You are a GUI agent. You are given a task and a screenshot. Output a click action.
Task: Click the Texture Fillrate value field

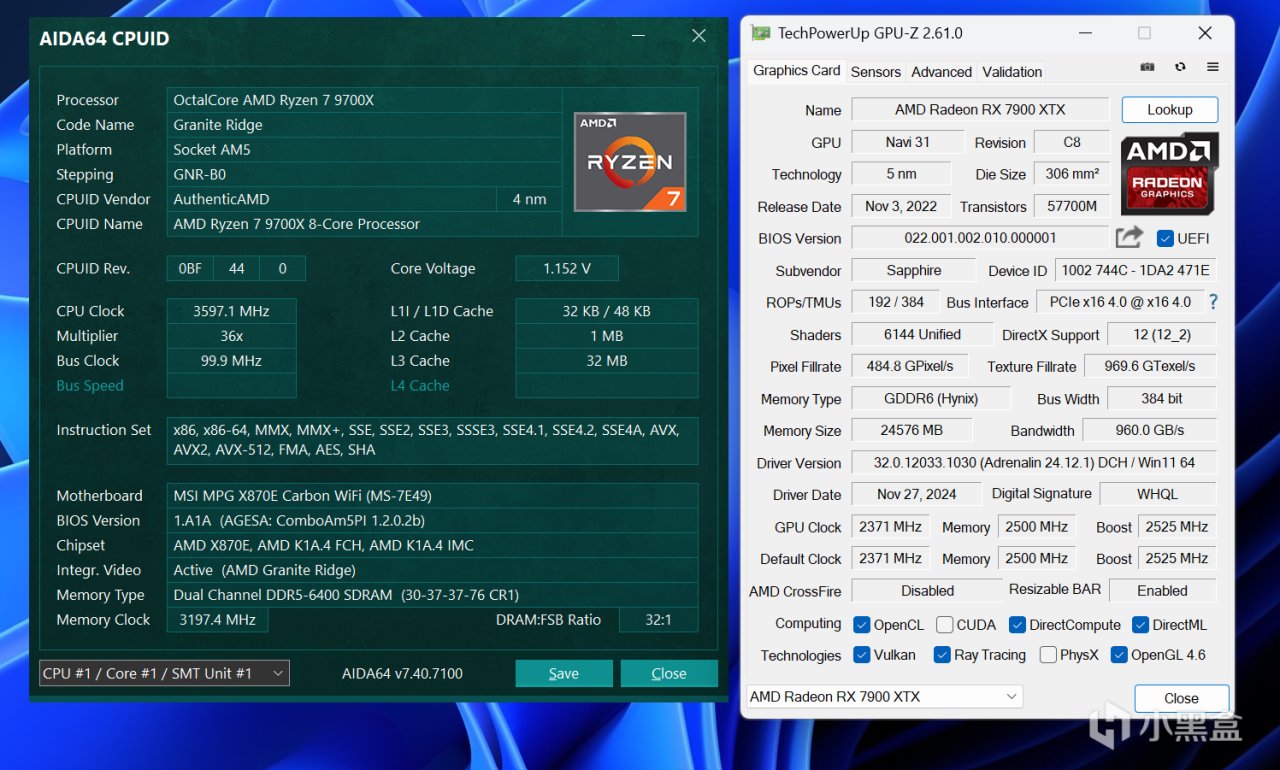point(1151,366)
